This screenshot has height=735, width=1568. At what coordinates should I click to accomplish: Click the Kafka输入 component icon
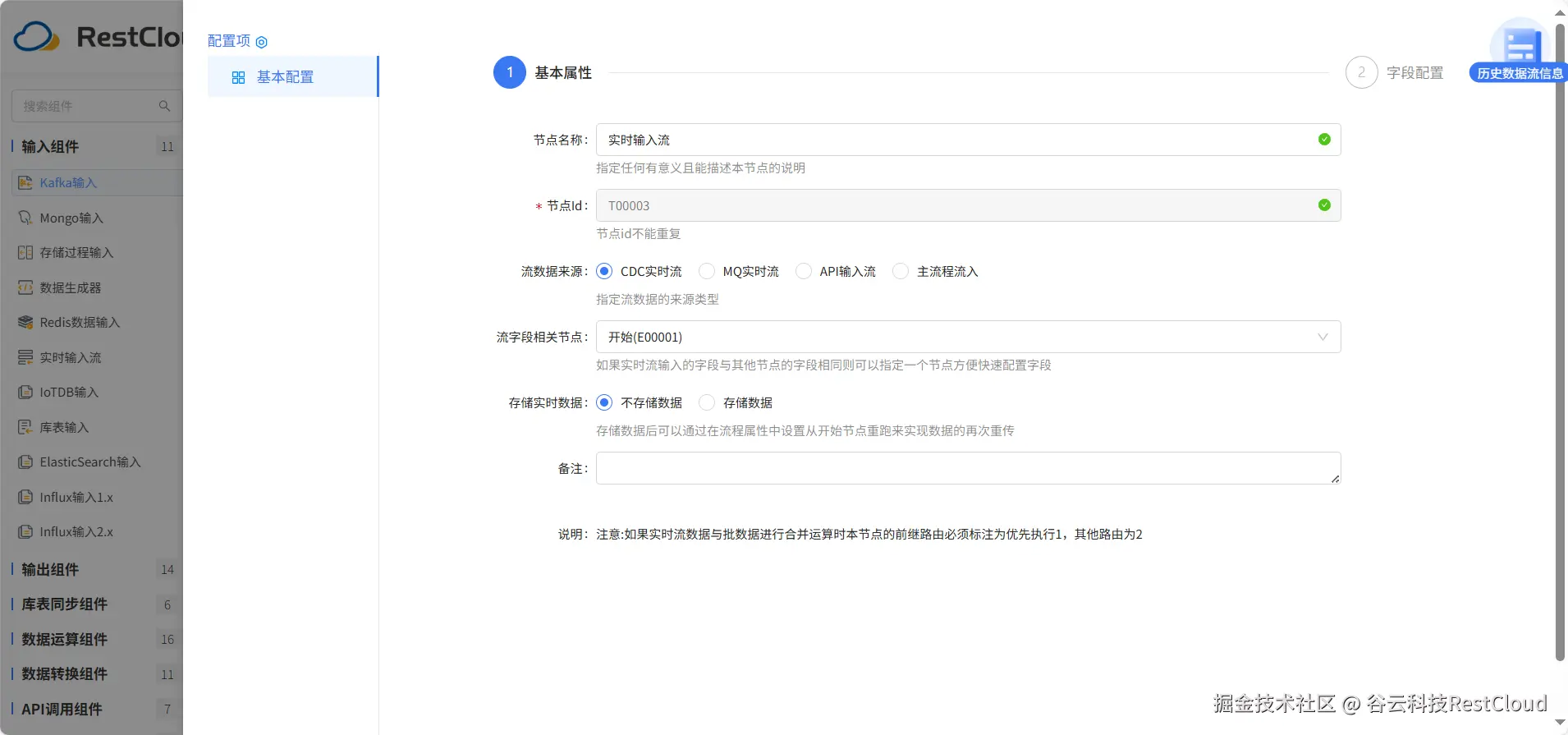coord(25,182)
